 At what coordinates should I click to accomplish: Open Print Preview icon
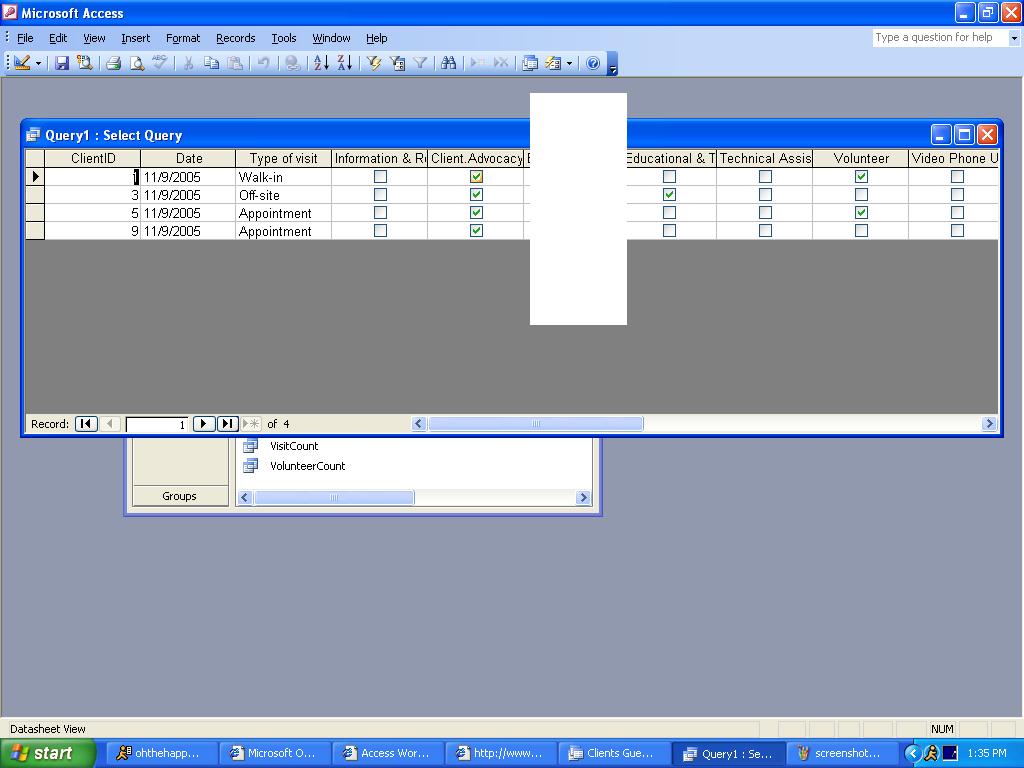click(x=136, y=63)
